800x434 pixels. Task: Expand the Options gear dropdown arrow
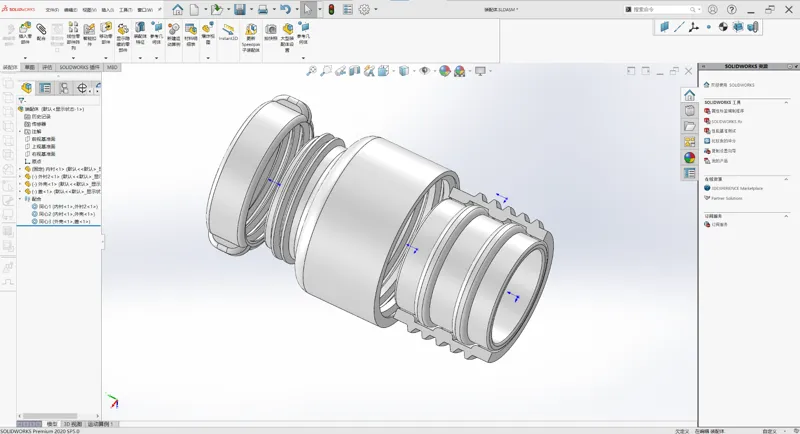376,9
